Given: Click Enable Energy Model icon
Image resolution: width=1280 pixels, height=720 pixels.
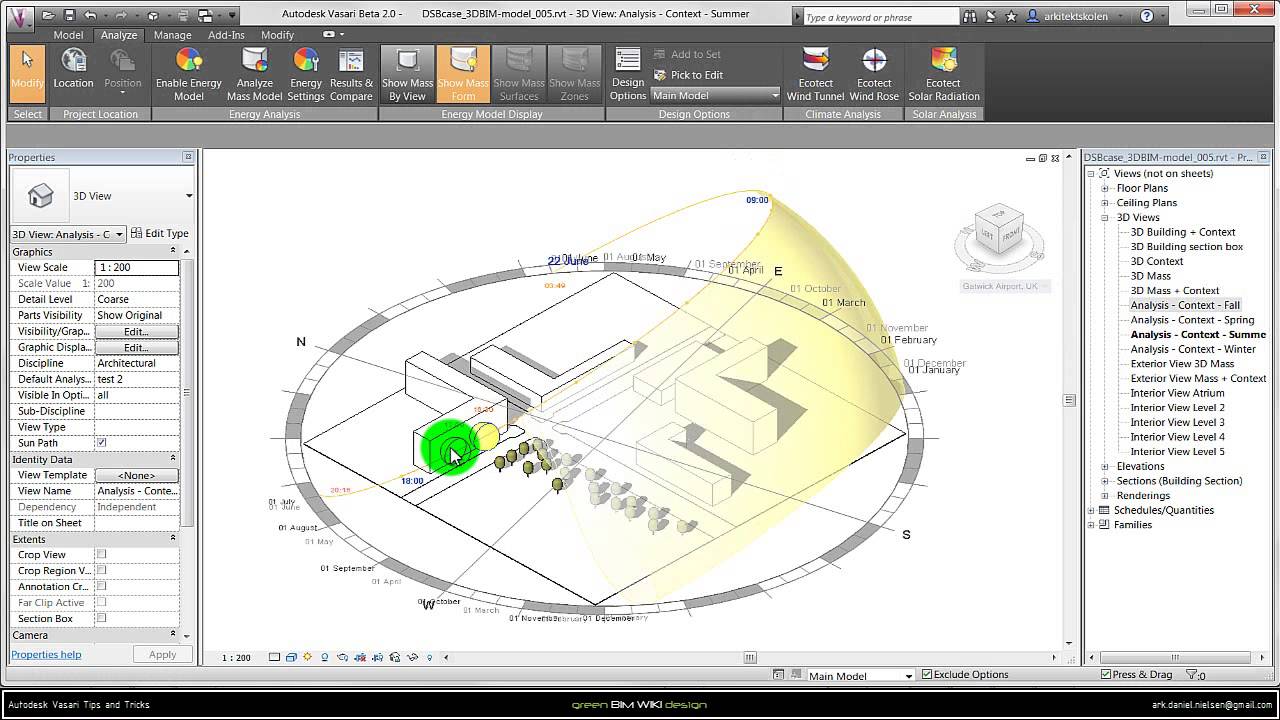Looking at the screenshot, I should pyautogui.click(x=189, y=75).
